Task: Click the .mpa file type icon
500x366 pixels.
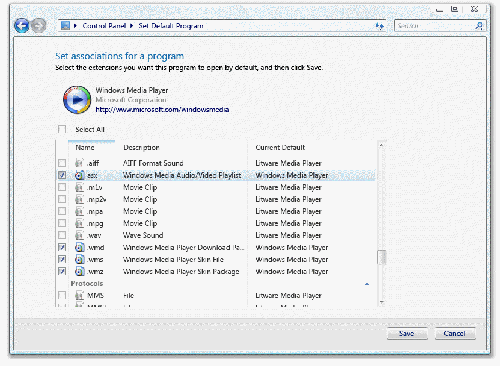Action: [x=79, y=211]
